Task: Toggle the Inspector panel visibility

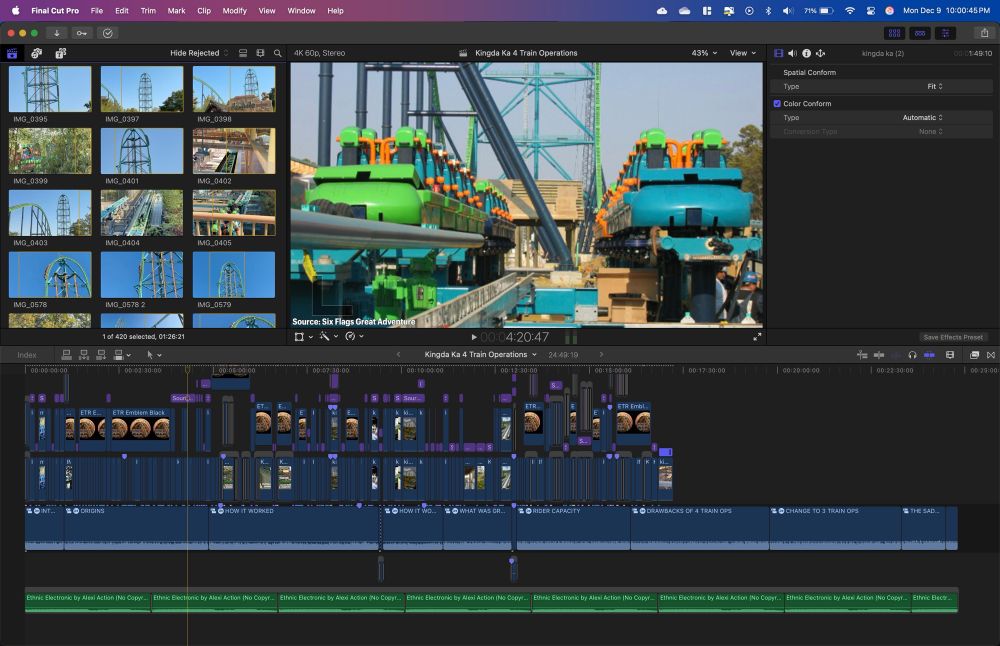Action: tap(945, 33)
